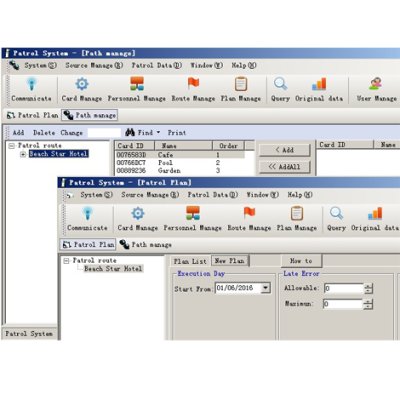
Task: Open Personnel Manage in Path manage window
Action: pyautogui.click(x=137, y=89)
